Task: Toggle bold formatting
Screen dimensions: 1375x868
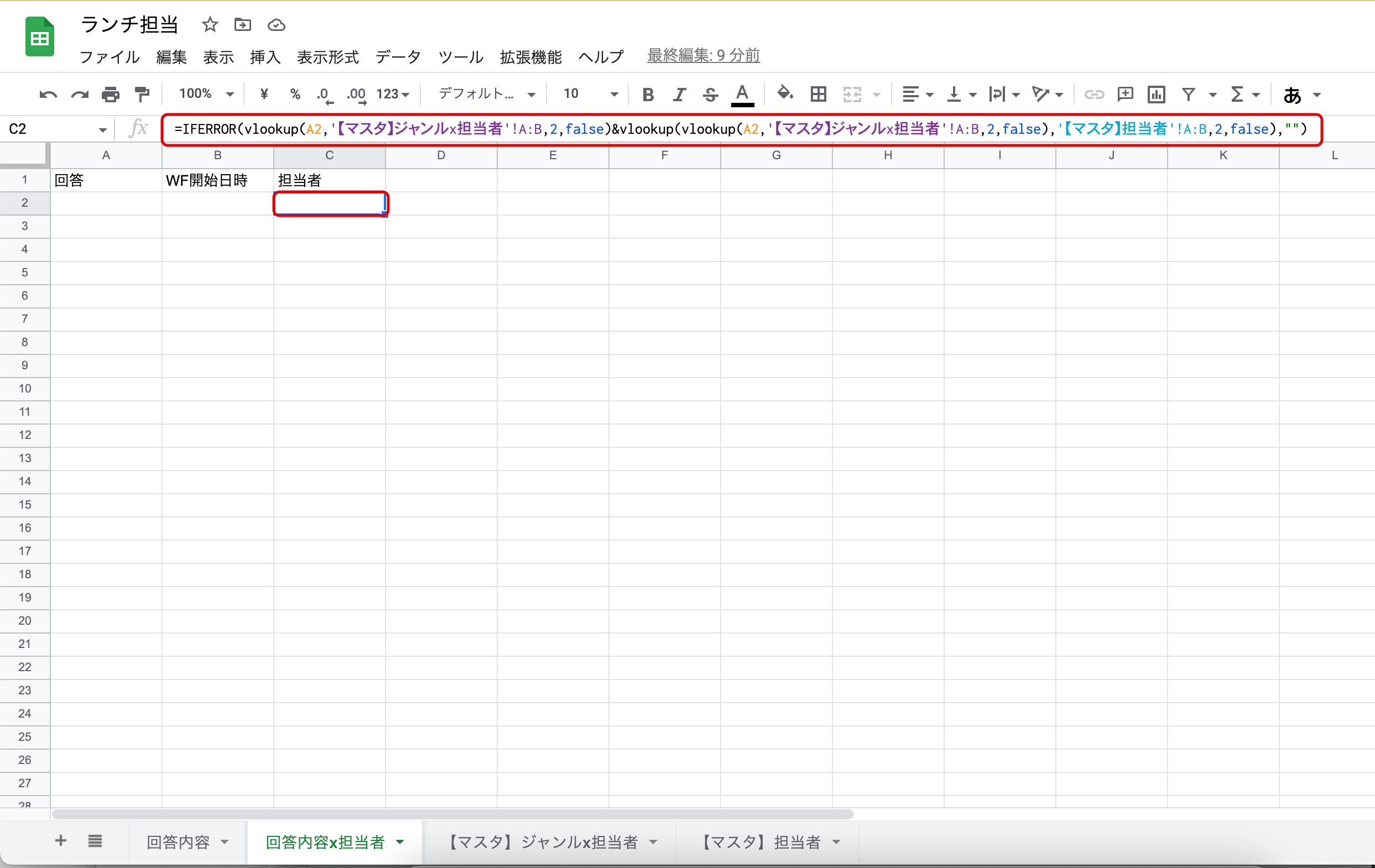Action: (648, 94)
